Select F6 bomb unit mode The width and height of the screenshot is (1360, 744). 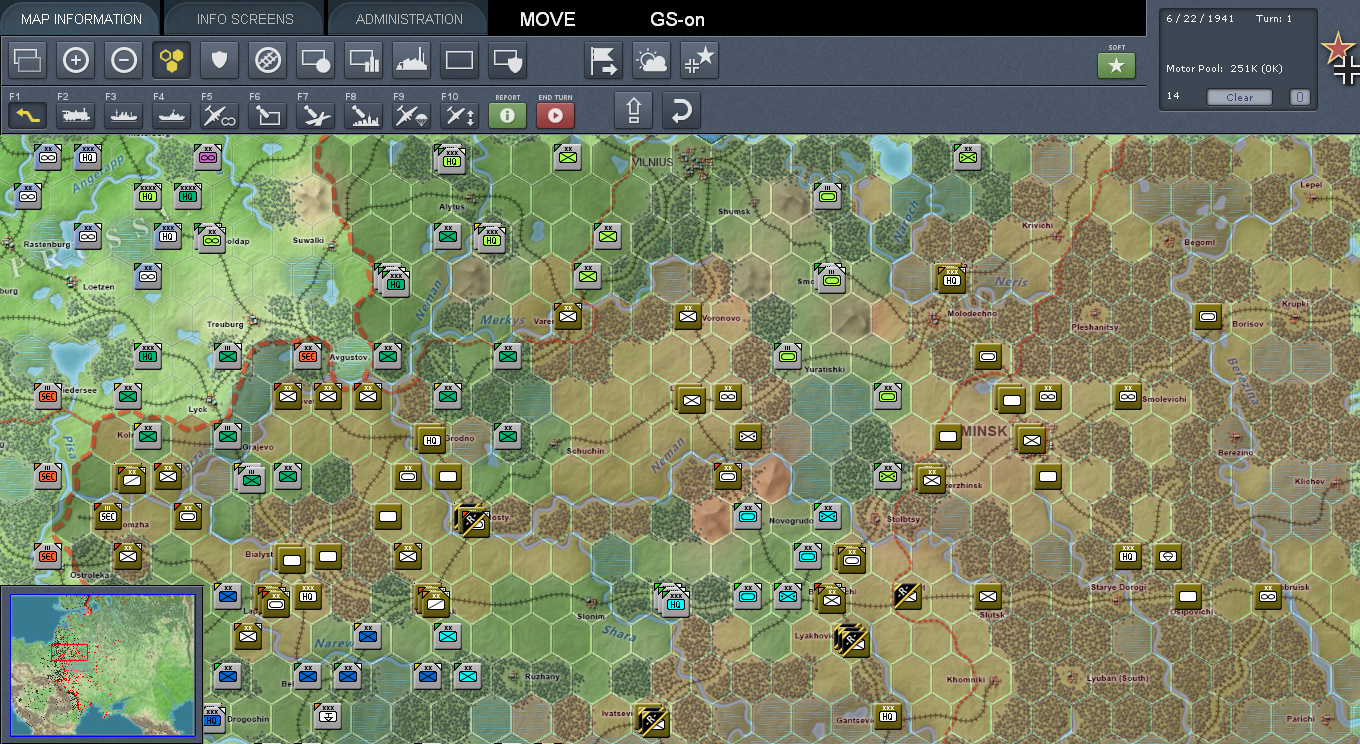coord(267,115)
